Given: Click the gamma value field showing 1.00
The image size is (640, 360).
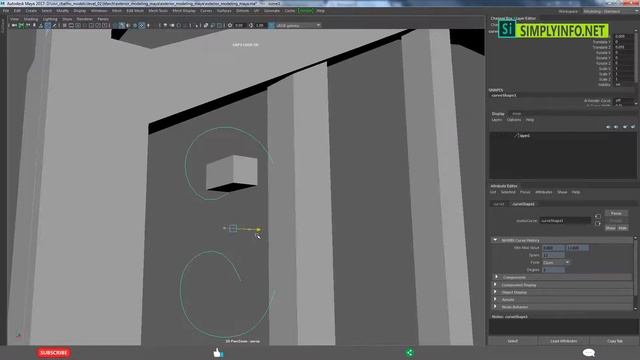Looking at the screenshot, I should pos(260,25).
